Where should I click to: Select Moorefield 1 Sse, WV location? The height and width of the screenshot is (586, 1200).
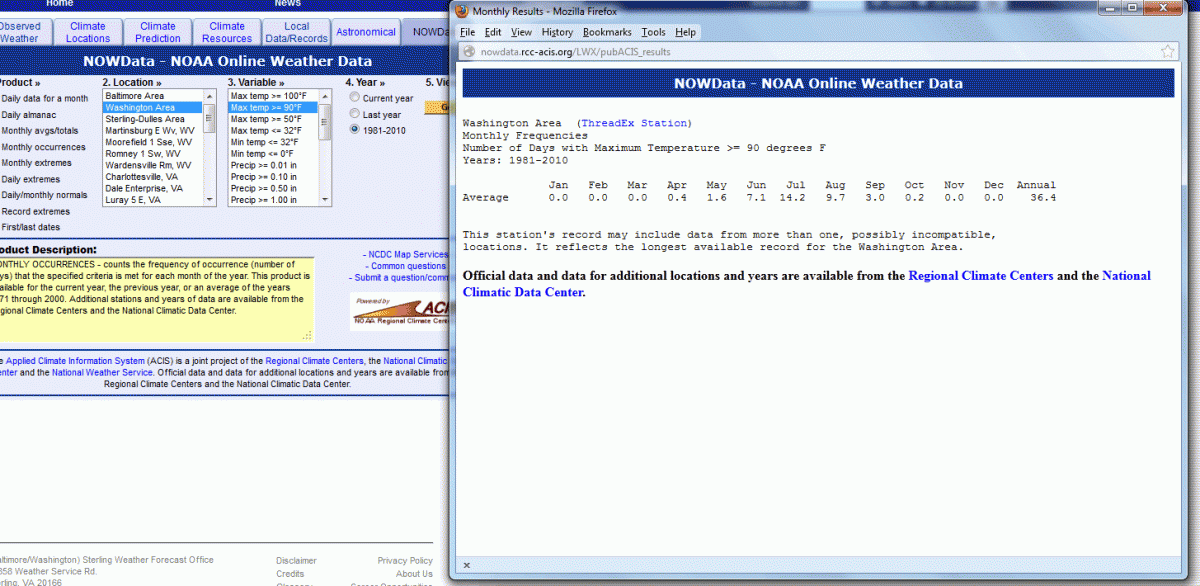[153, 142]
